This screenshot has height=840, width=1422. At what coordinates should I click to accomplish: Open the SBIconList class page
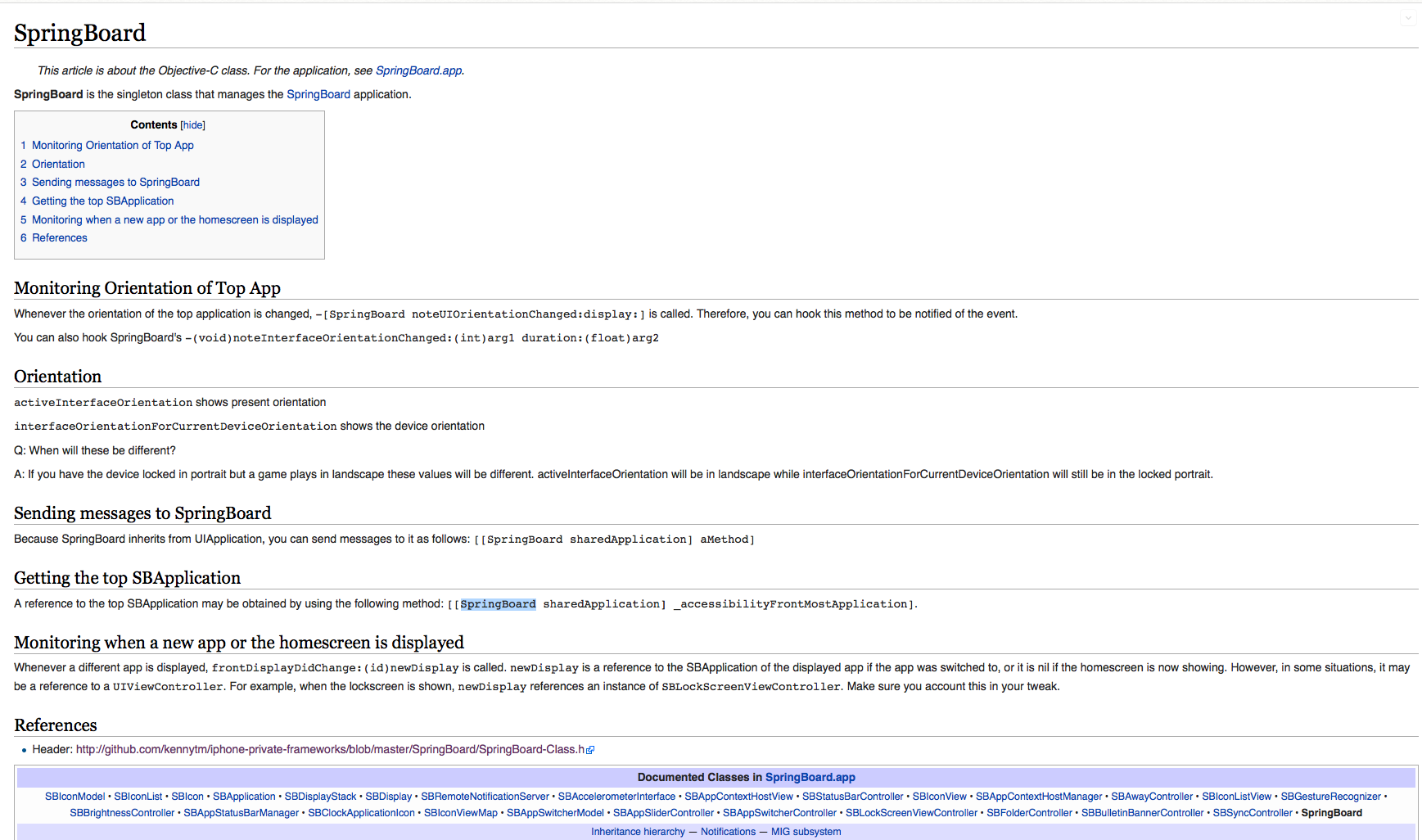[138, 797]
